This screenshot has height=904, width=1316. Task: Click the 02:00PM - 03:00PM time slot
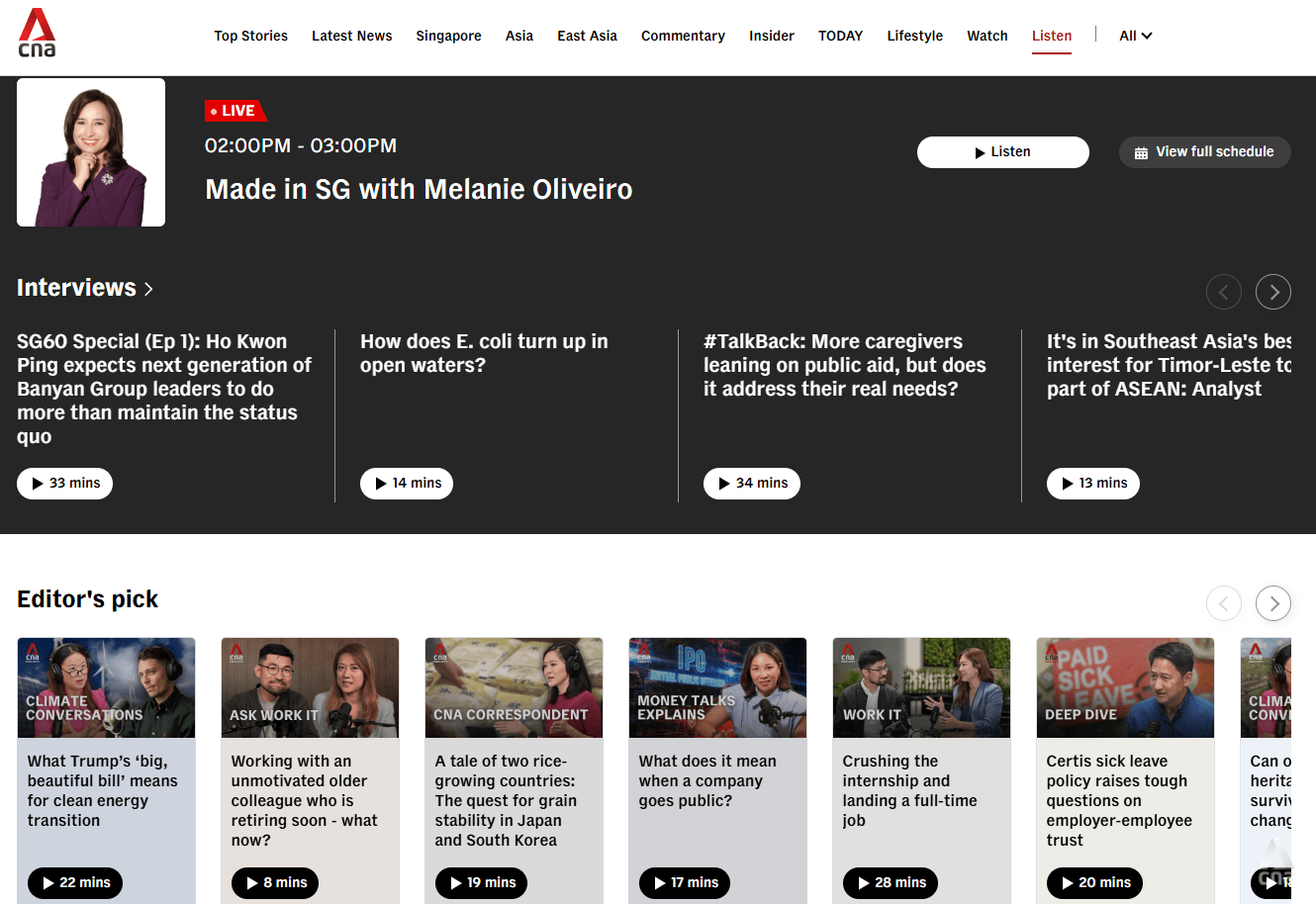click(301, 145)
